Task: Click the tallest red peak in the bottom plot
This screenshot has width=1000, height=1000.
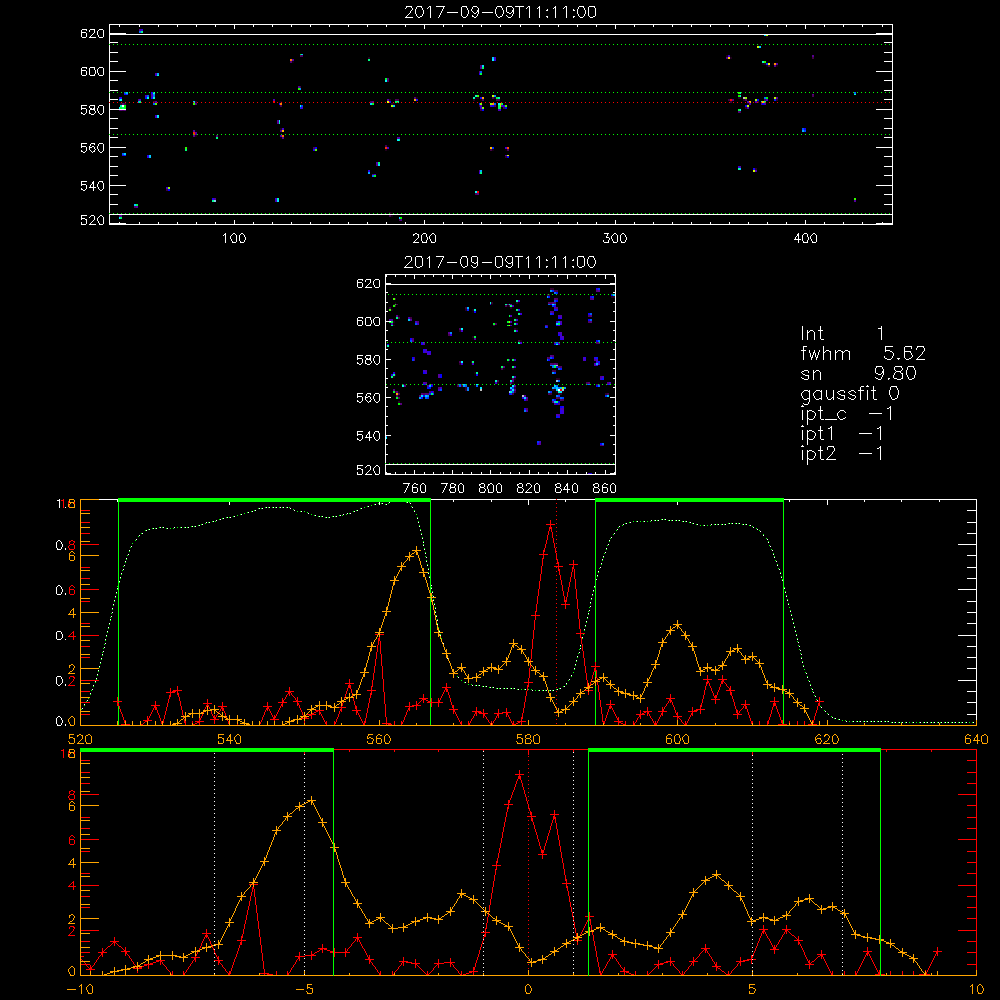Action: (x=519, y=774)
